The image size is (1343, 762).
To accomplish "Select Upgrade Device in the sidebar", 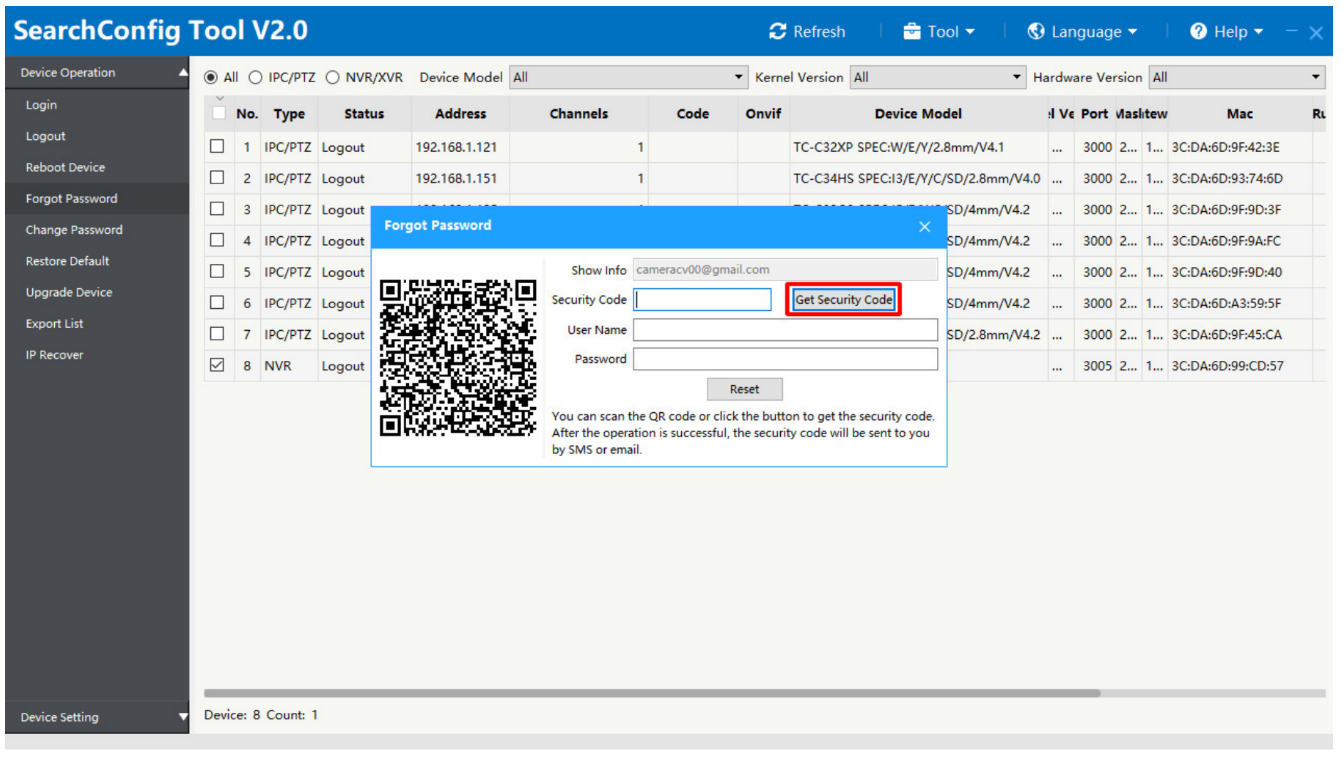I will click(x=69, y=293).
